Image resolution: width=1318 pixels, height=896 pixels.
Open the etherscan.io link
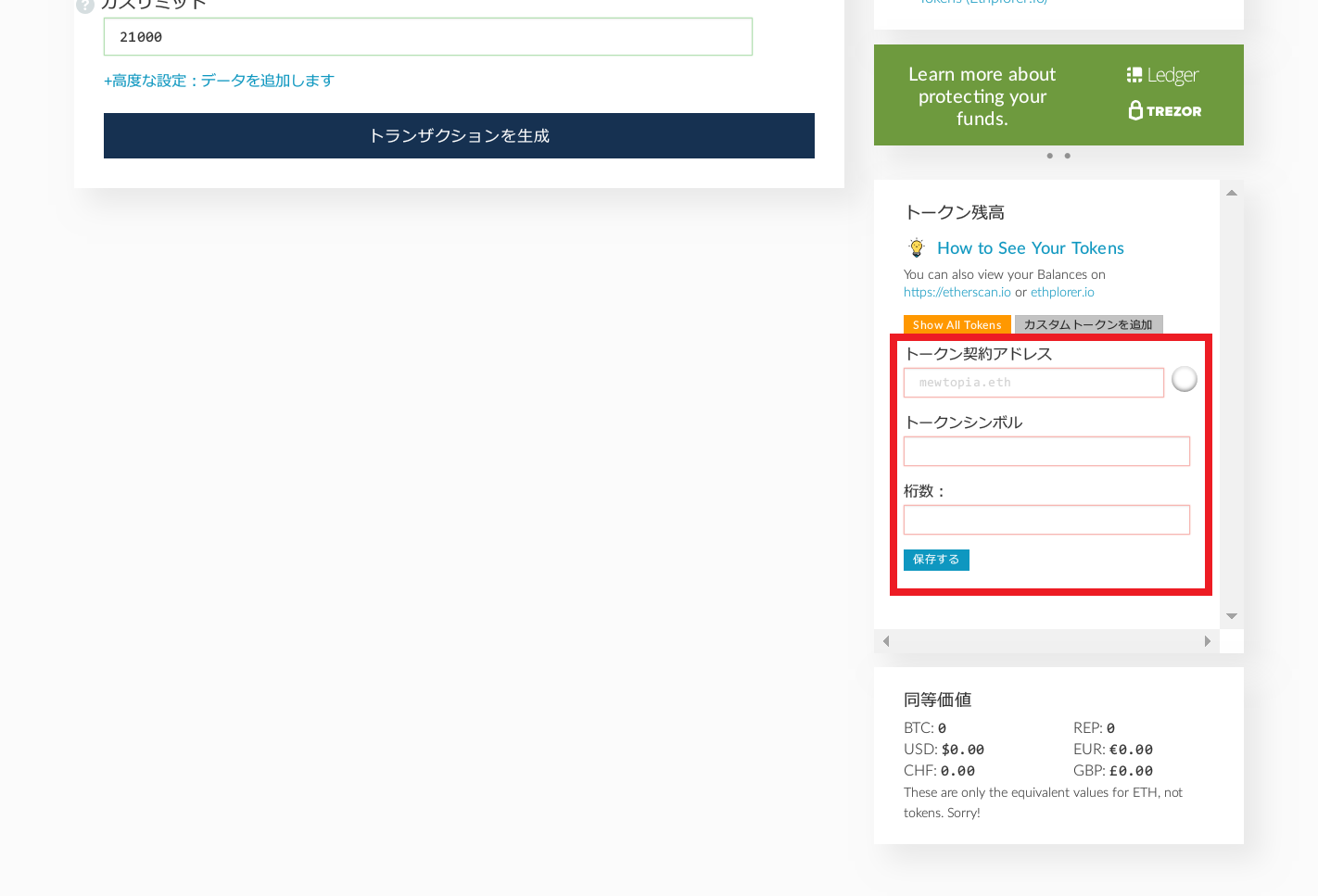pos(957,292)
